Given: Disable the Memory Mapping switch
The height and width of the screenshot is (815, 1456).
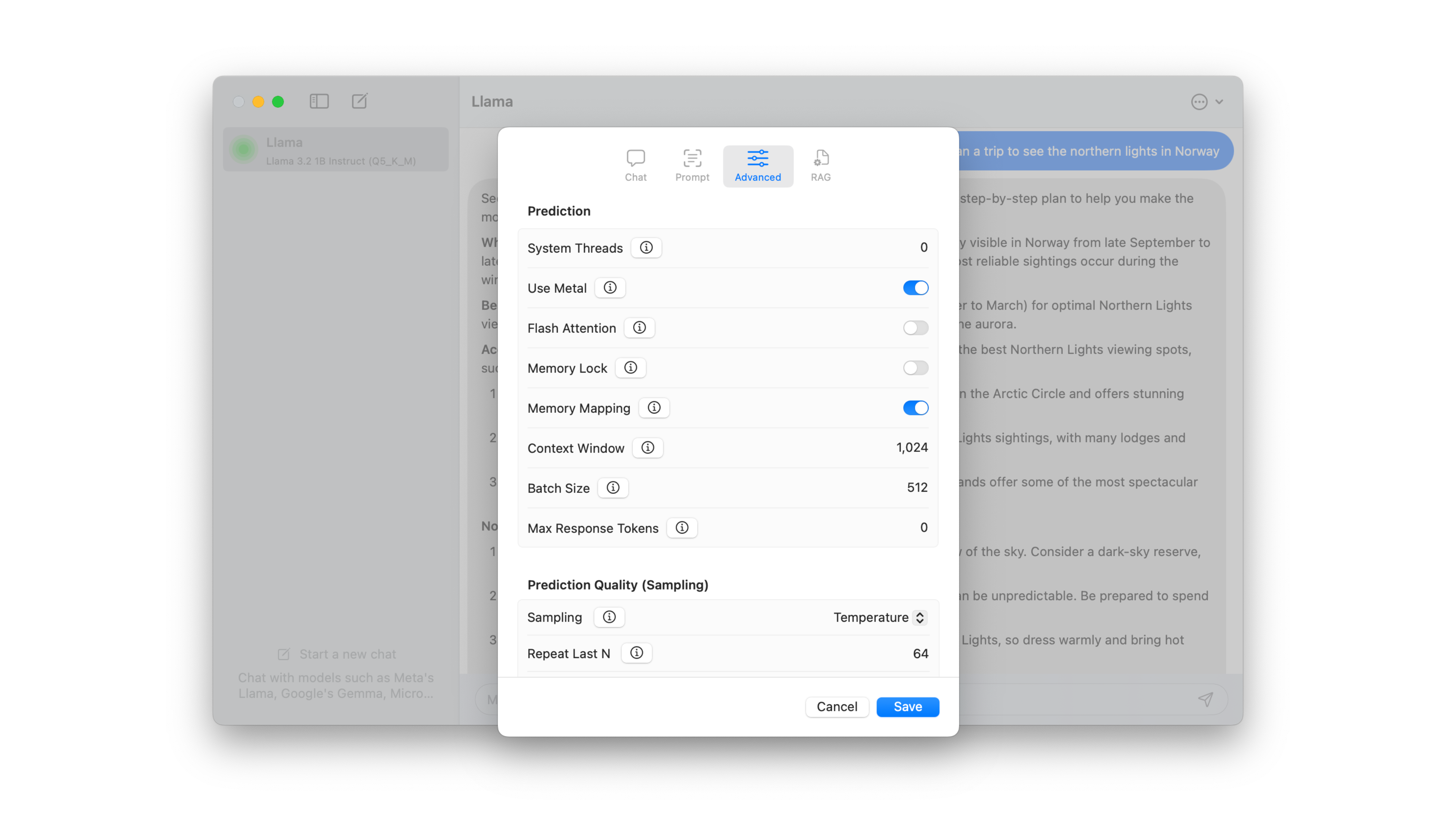Looking at the screenshot, I should point(915,408).
